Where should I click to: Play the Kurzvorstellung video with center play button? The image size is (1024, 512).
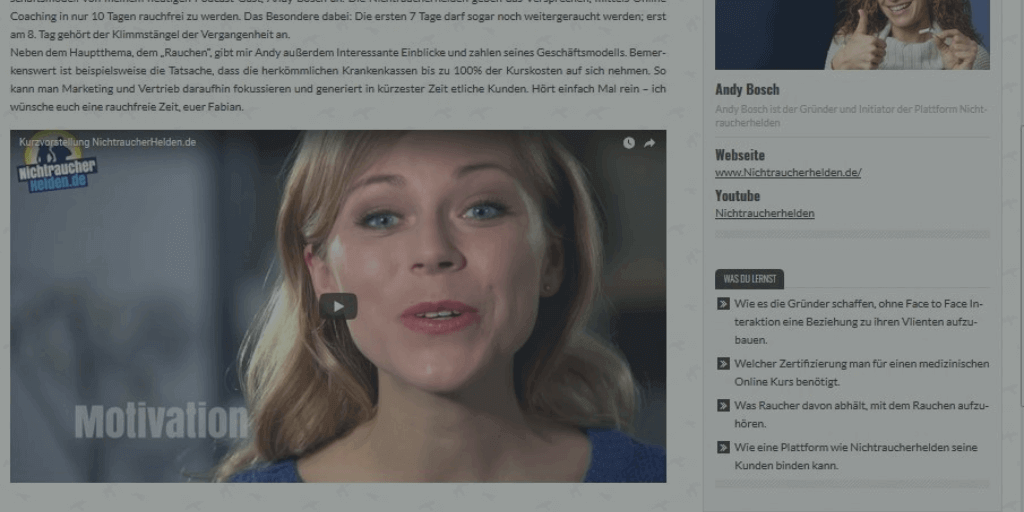point(338,306)
